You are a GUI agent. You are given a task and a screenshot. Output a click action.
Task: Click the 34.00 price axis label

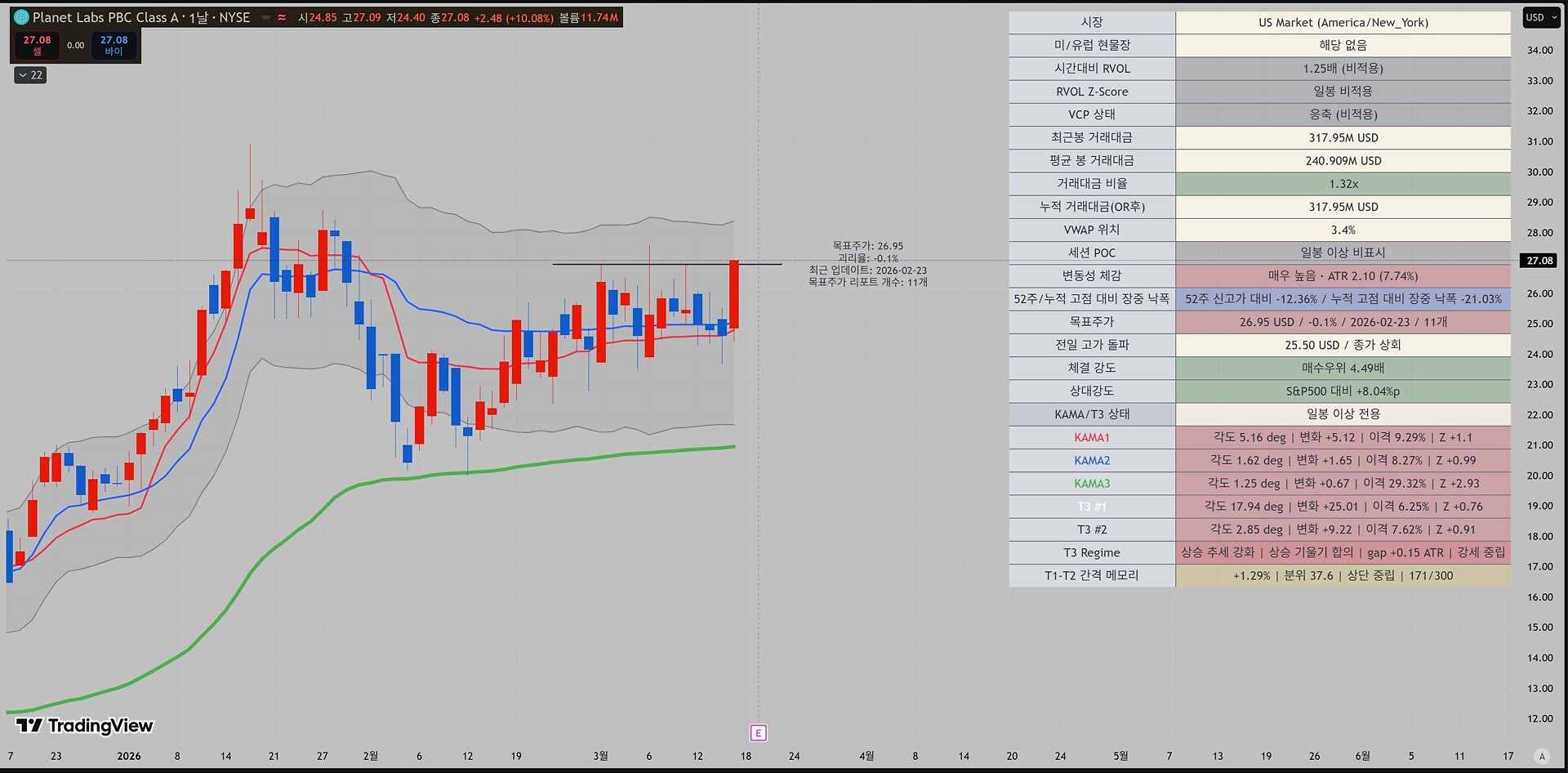point(1539,50)
